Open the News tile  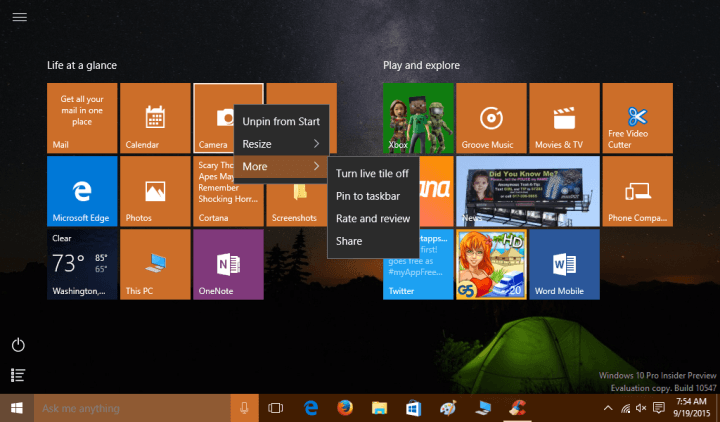point(528,191)
